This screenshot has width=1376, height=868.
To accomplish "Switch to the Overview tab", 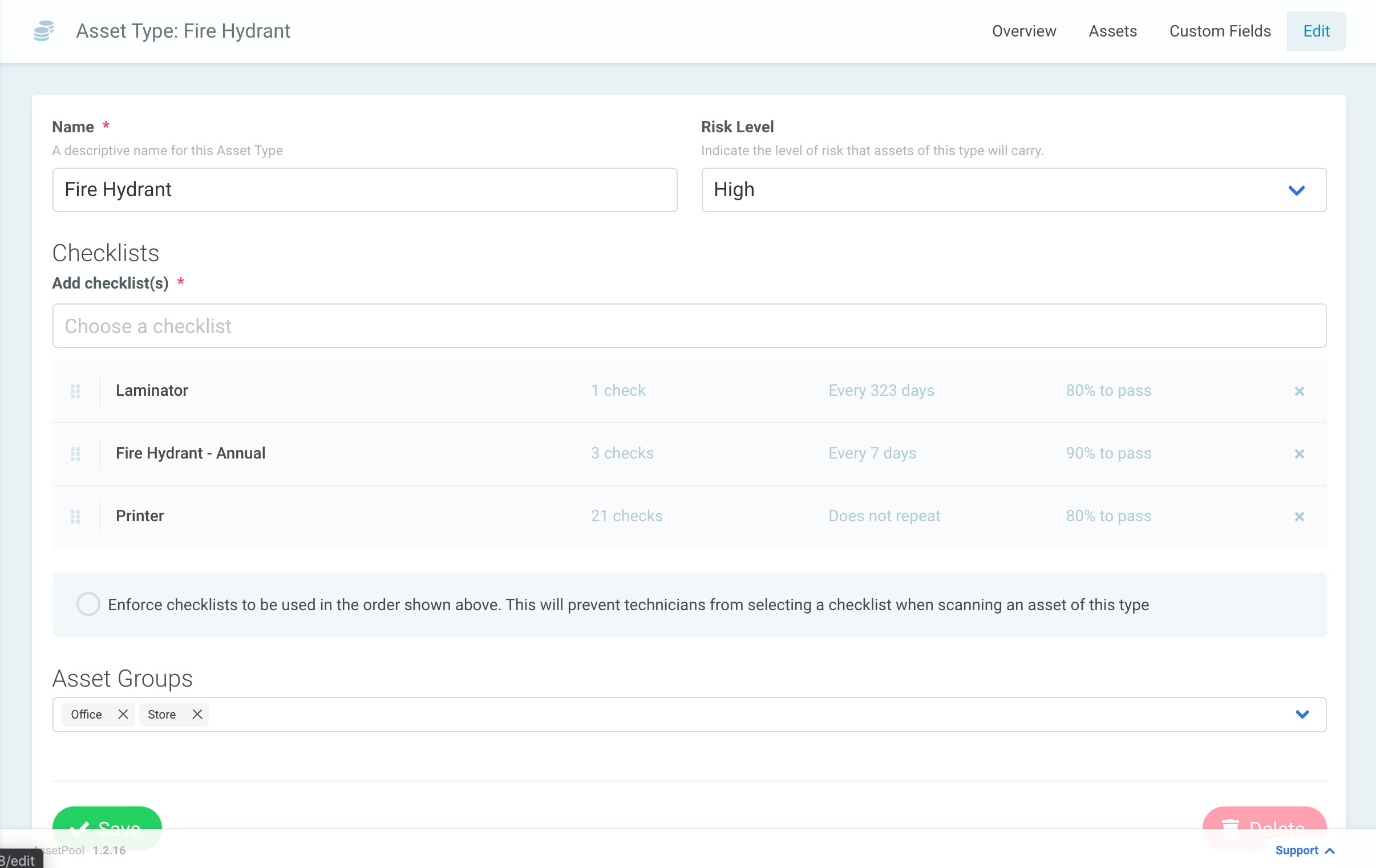I will 1023,31.
